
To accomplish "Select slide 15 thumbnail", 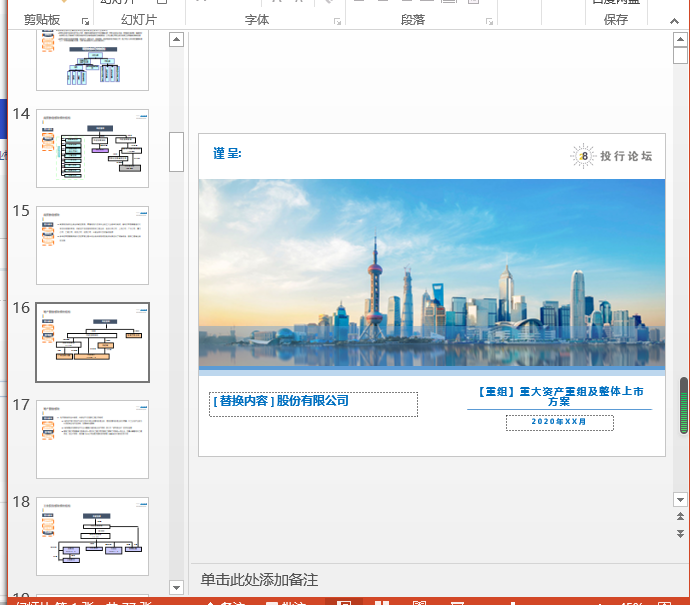I will [92, 246].
